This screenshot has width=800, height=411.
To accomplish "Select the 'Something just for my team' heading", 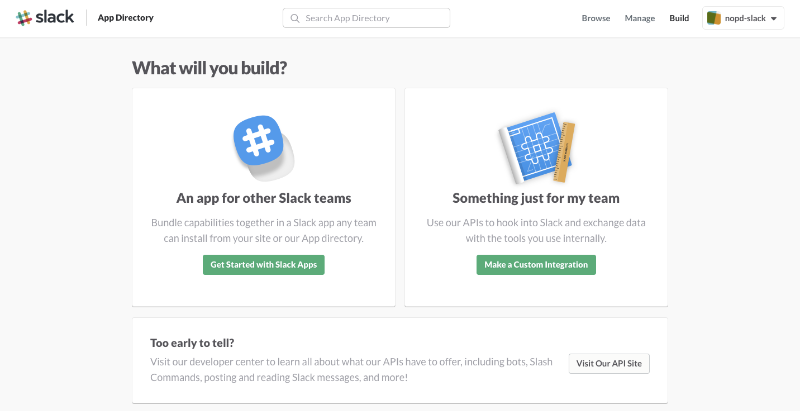I will point(536,198).
